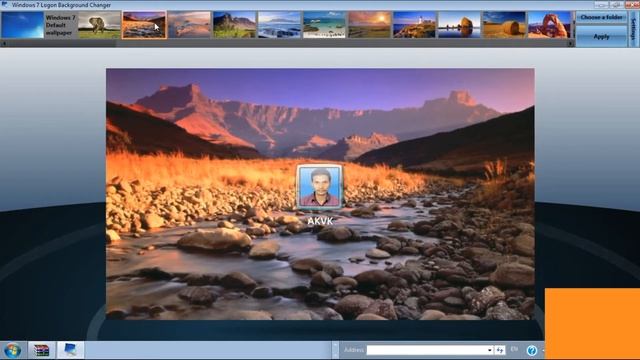Open WinRAR from the taskbar
The width and height of the screenshot is (640, 360).
click(41, 350)
